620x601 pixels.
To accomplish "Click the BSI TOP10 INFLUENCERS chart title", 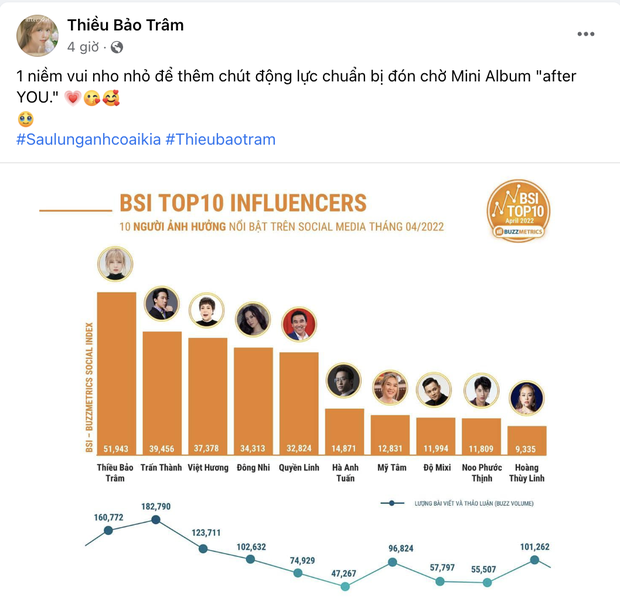I will (x=243, y=203).
